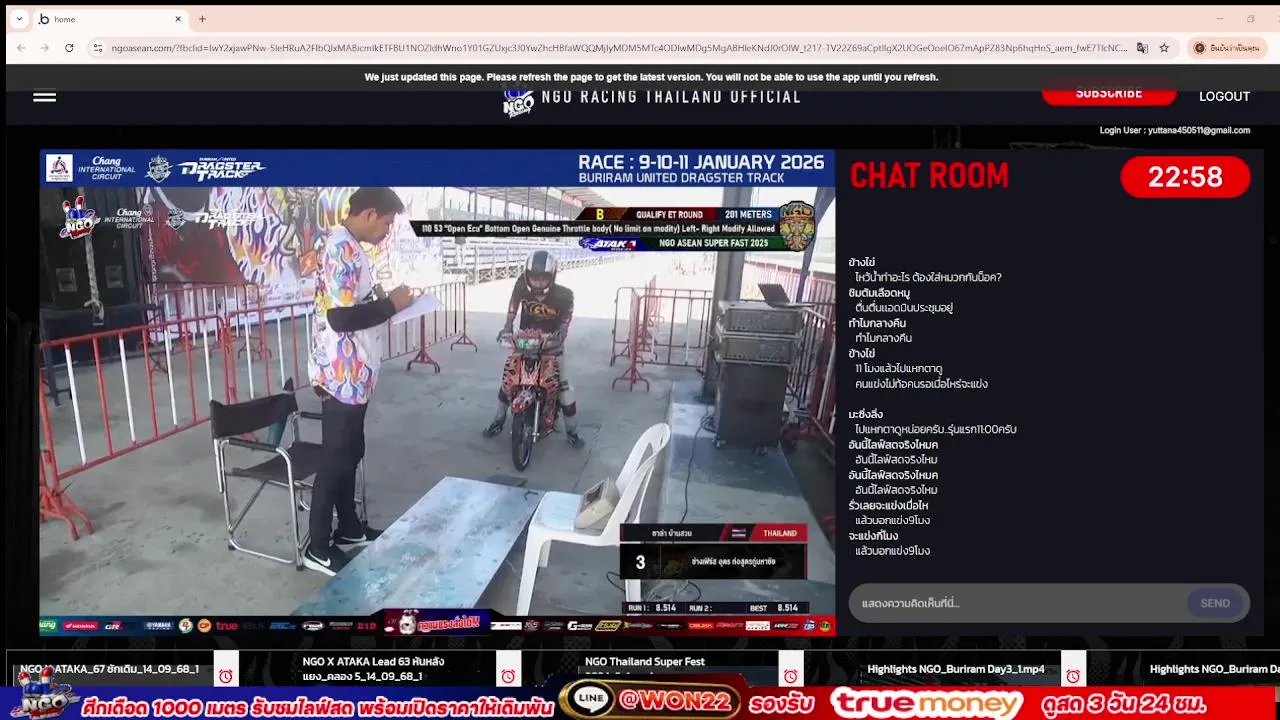Click chat username 'ทำไมกลางคืน'
The image size is (1280, 720).
tap(877, 323)
